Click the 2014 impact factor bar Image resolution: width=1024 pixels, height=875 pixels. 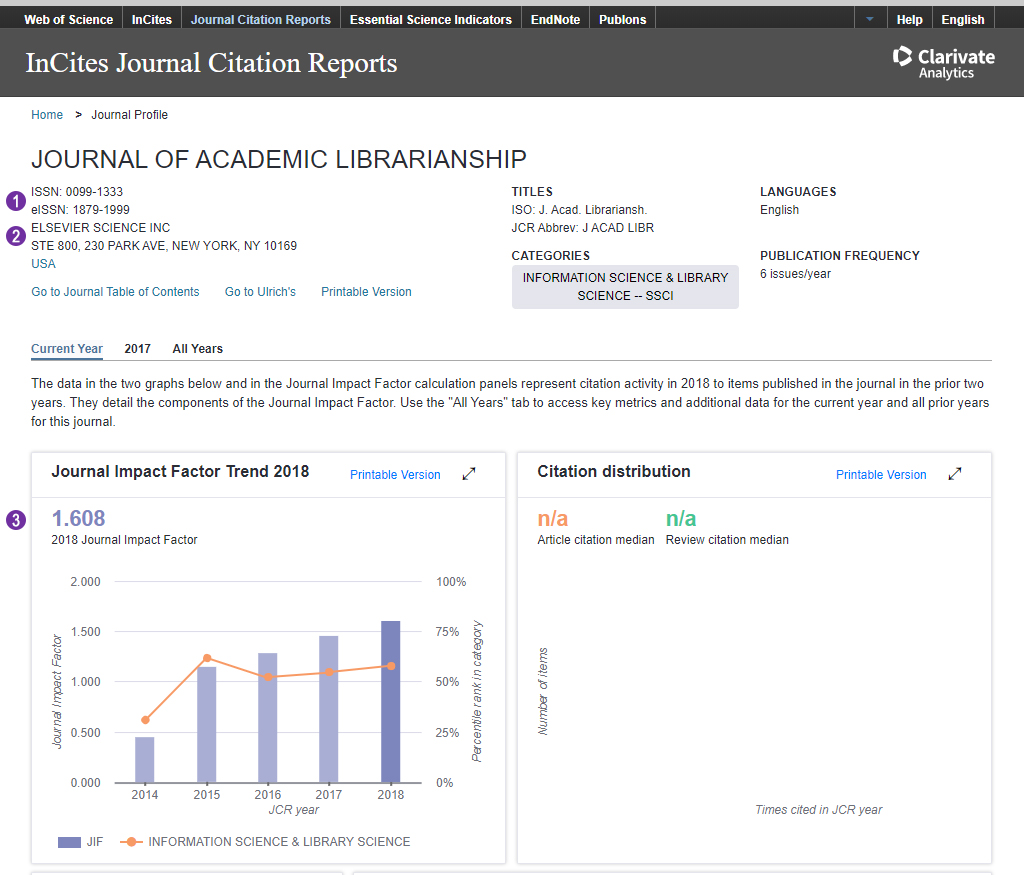click(144, 759)
